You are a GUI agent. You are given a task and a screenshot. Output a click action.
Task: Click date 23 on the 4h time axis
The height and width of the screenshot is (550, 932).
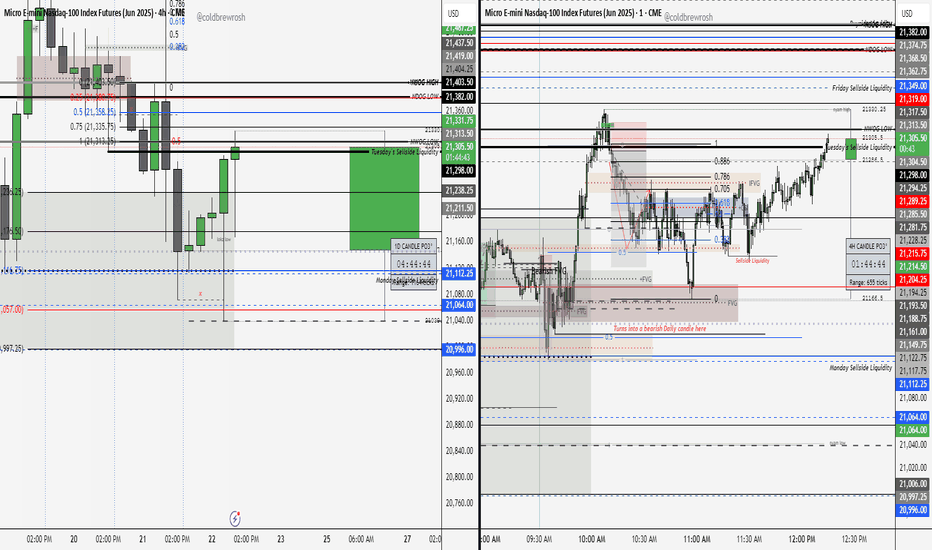(x=281, y=539)
